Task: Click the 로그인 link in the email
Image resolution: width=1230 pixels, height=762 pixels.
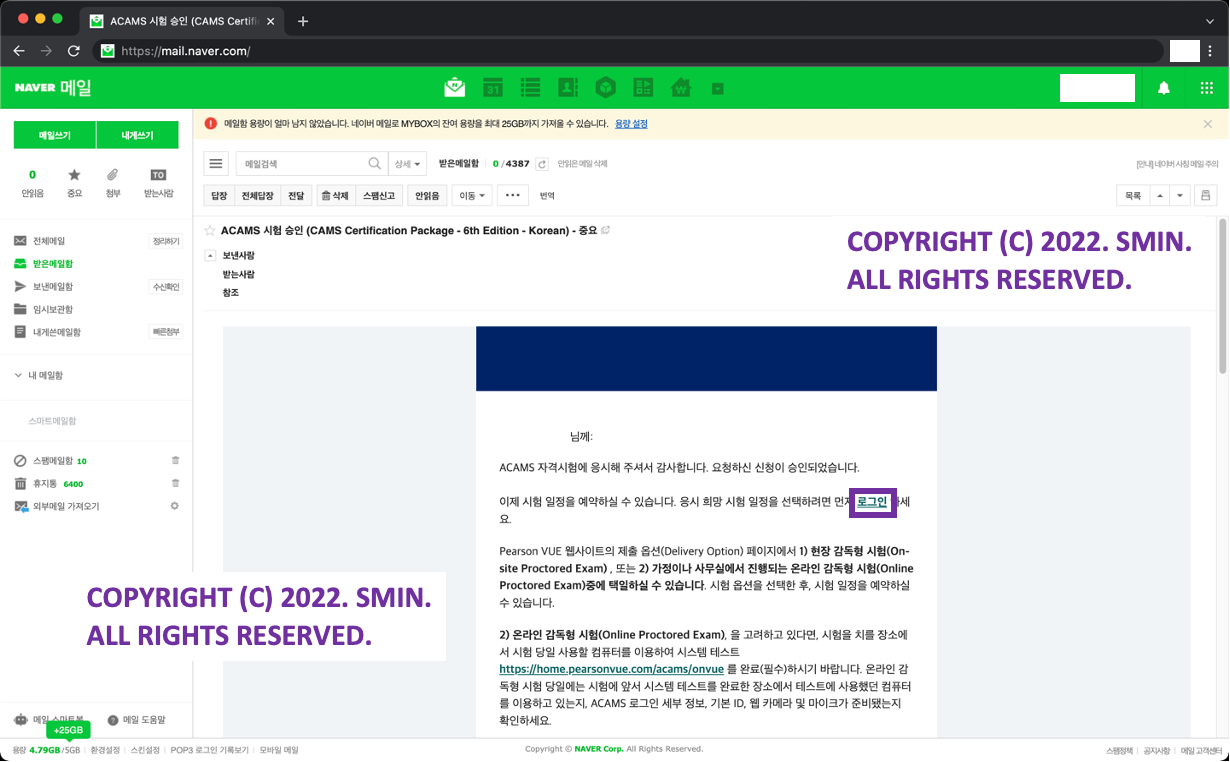Action: pyautogui.click(x=872, y=502)
